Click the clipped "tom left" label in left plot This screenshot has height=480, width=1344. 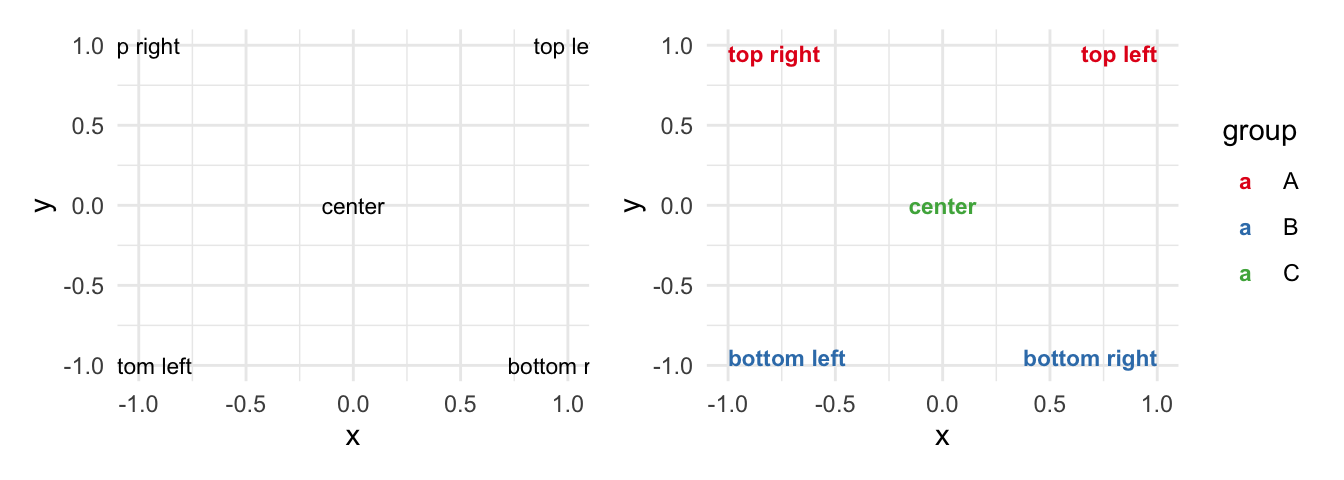[x=154, y=367]
